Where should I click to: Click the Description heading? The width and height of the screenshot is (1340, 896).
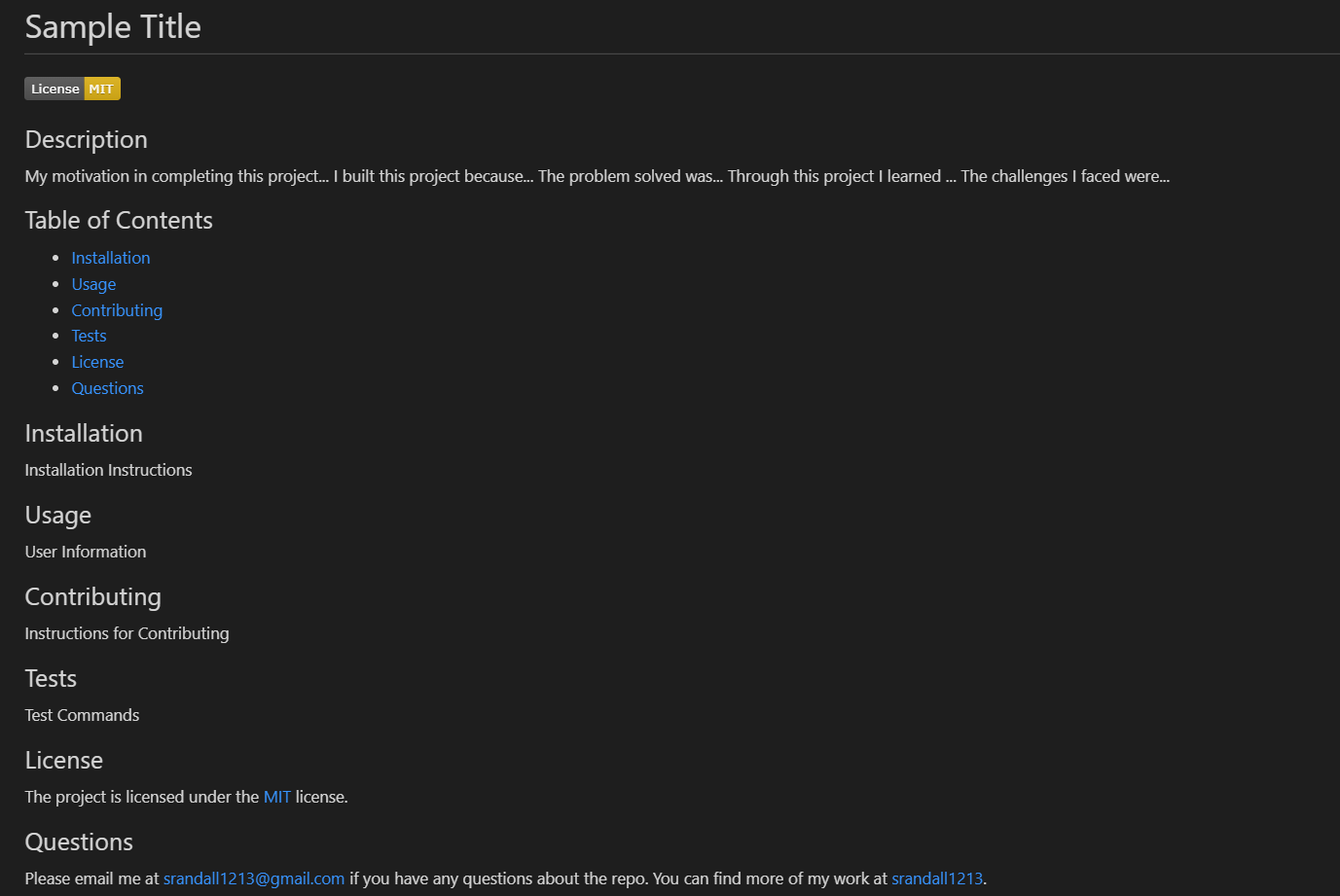click(86, 139)
